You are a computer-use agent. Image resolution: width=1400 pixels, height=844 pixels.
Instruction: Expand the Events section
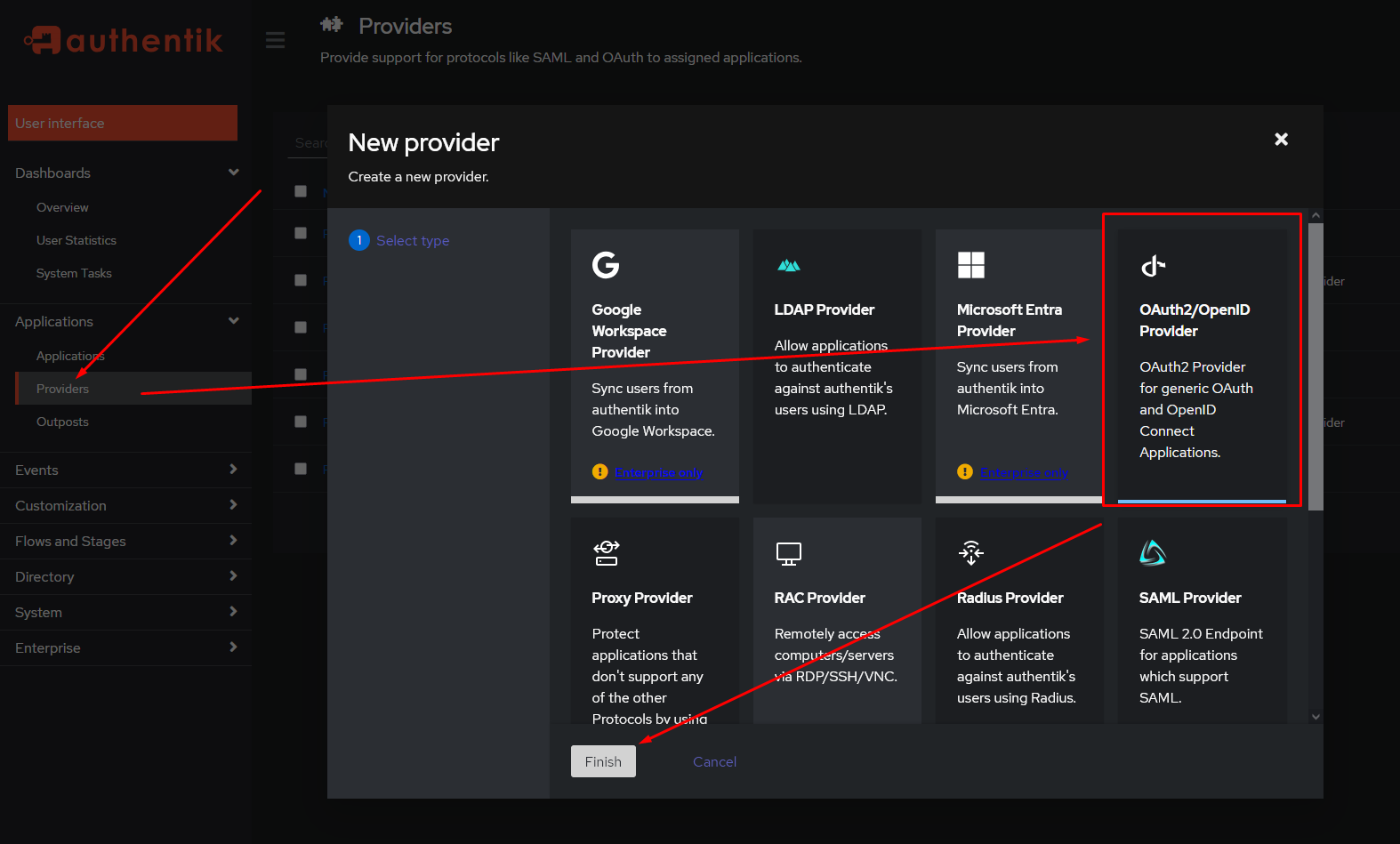(126, 470)
